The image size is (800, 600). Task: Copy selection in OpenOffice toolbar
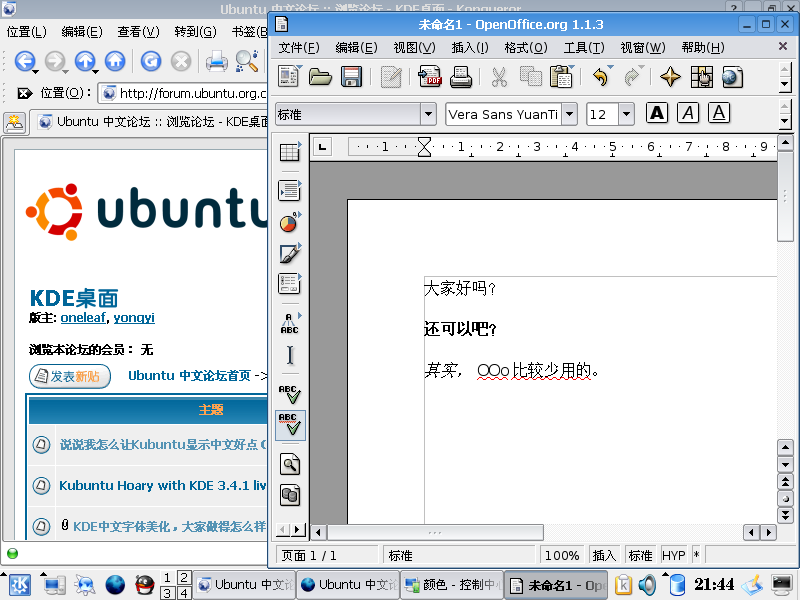[531, 77]
